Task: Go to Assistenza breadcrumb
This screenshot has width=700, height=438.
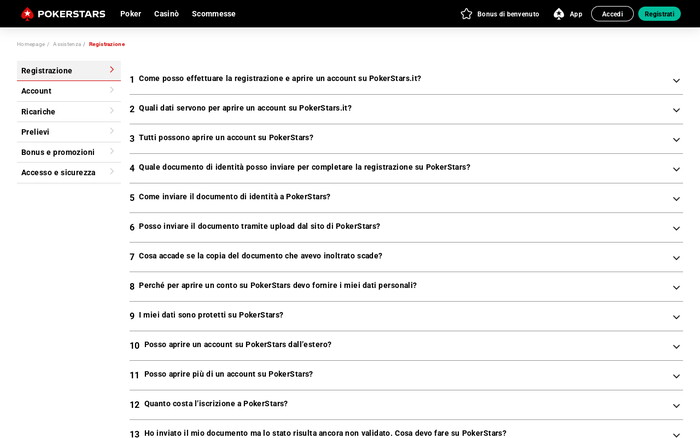Action: coord(67,44)
